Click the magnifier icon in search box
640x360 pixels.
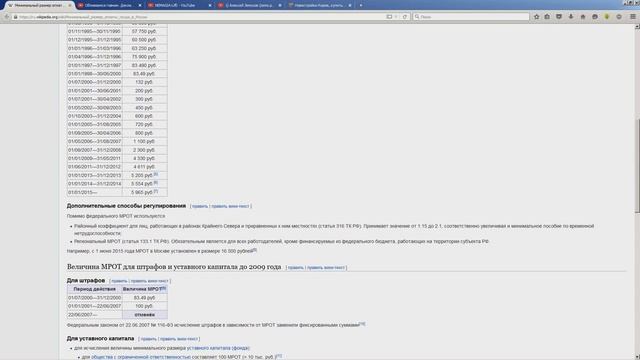pos(417,17)
